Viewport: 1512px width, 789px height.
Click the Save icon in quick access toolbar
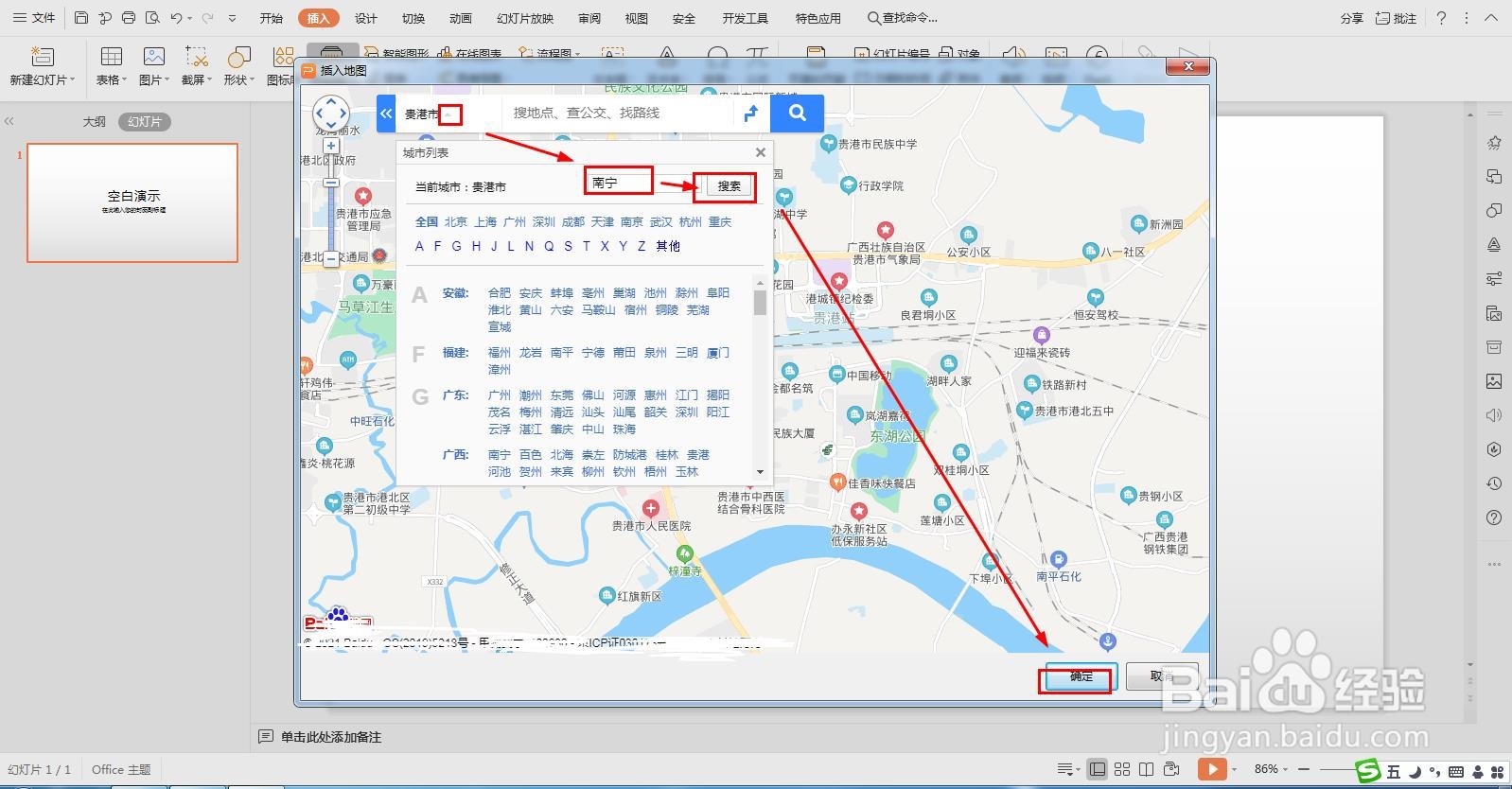coord(80,18)
